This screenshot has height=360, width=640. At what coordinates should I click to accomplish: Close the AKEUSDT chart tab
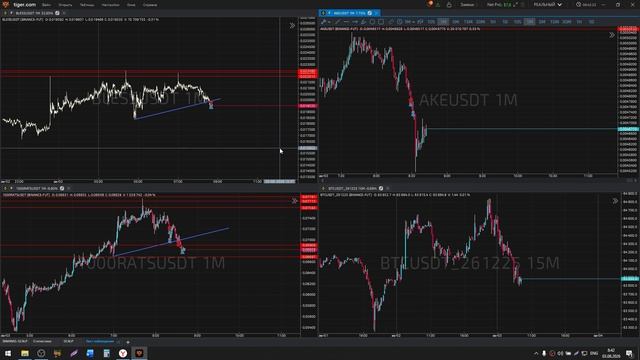tap(376, 13)
